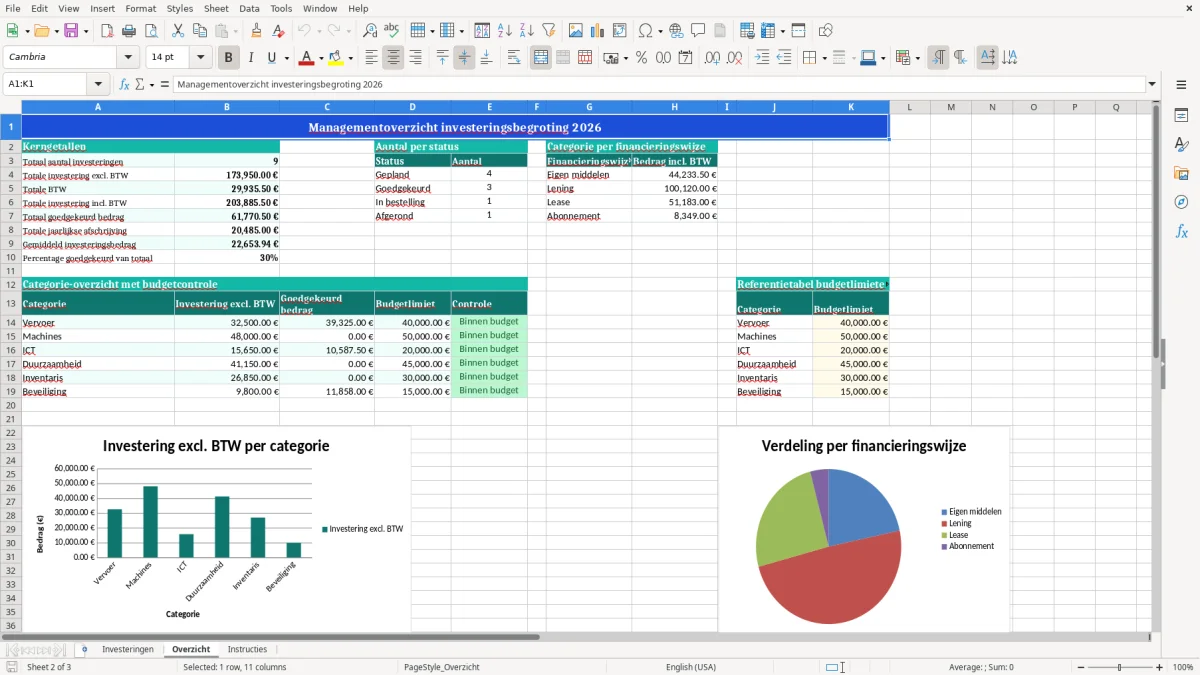Screen dimensions: 1200x675
Task: Toggle Merge and Center Cells
Action: 541,58
